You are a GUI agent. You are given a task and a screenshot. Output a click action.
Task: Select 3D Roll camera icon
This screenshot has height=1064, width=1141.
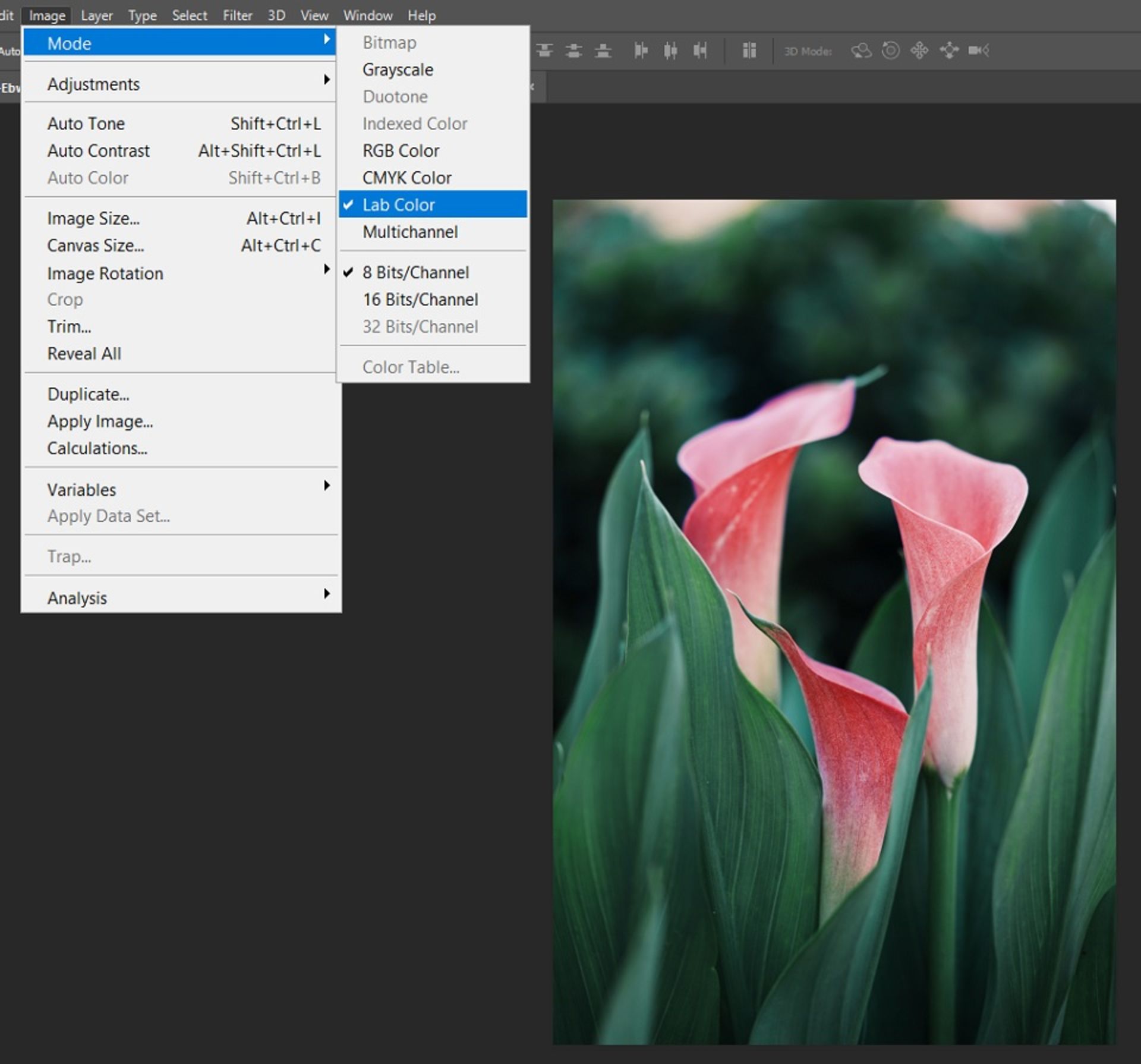click(x=890, y=51)
